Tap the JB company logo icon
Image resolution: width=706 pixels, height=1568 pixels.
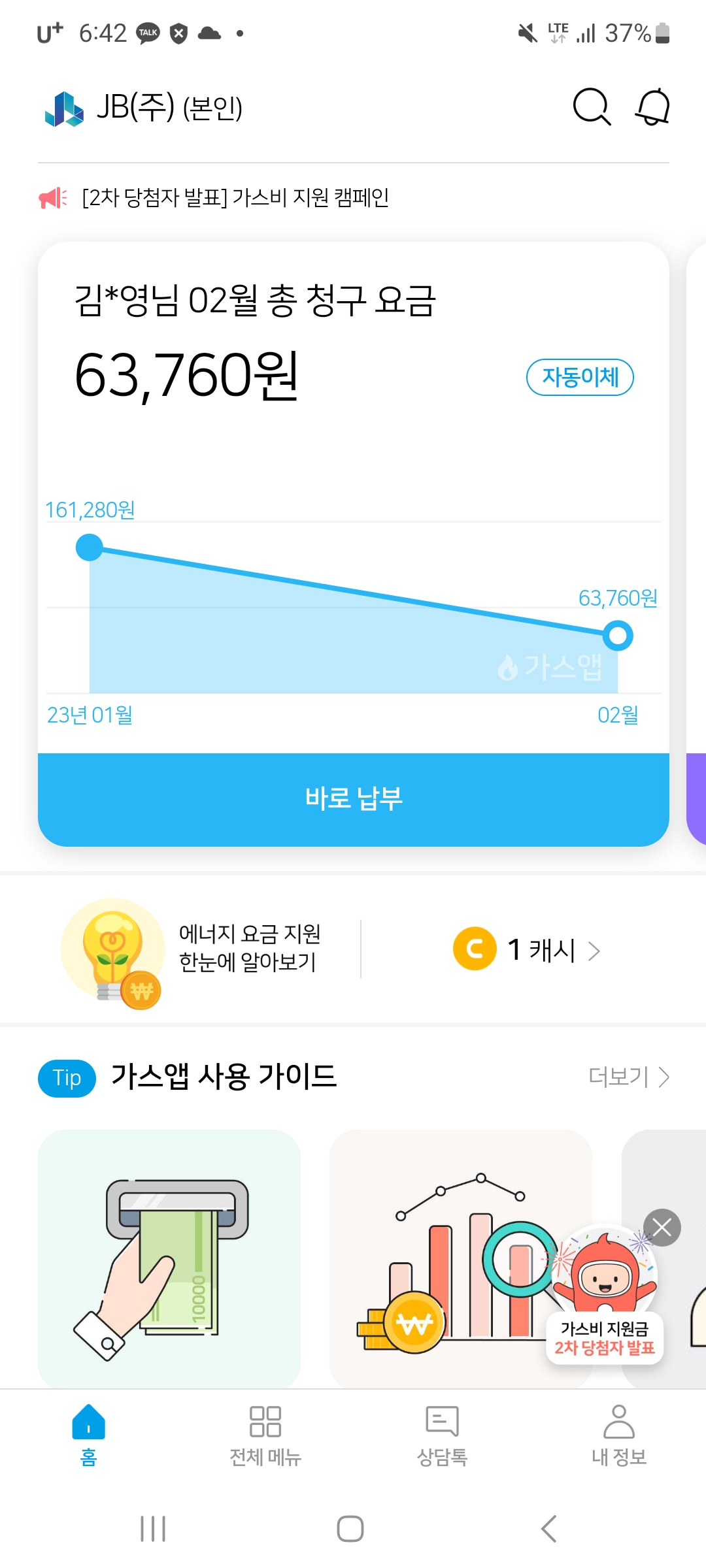64,108
